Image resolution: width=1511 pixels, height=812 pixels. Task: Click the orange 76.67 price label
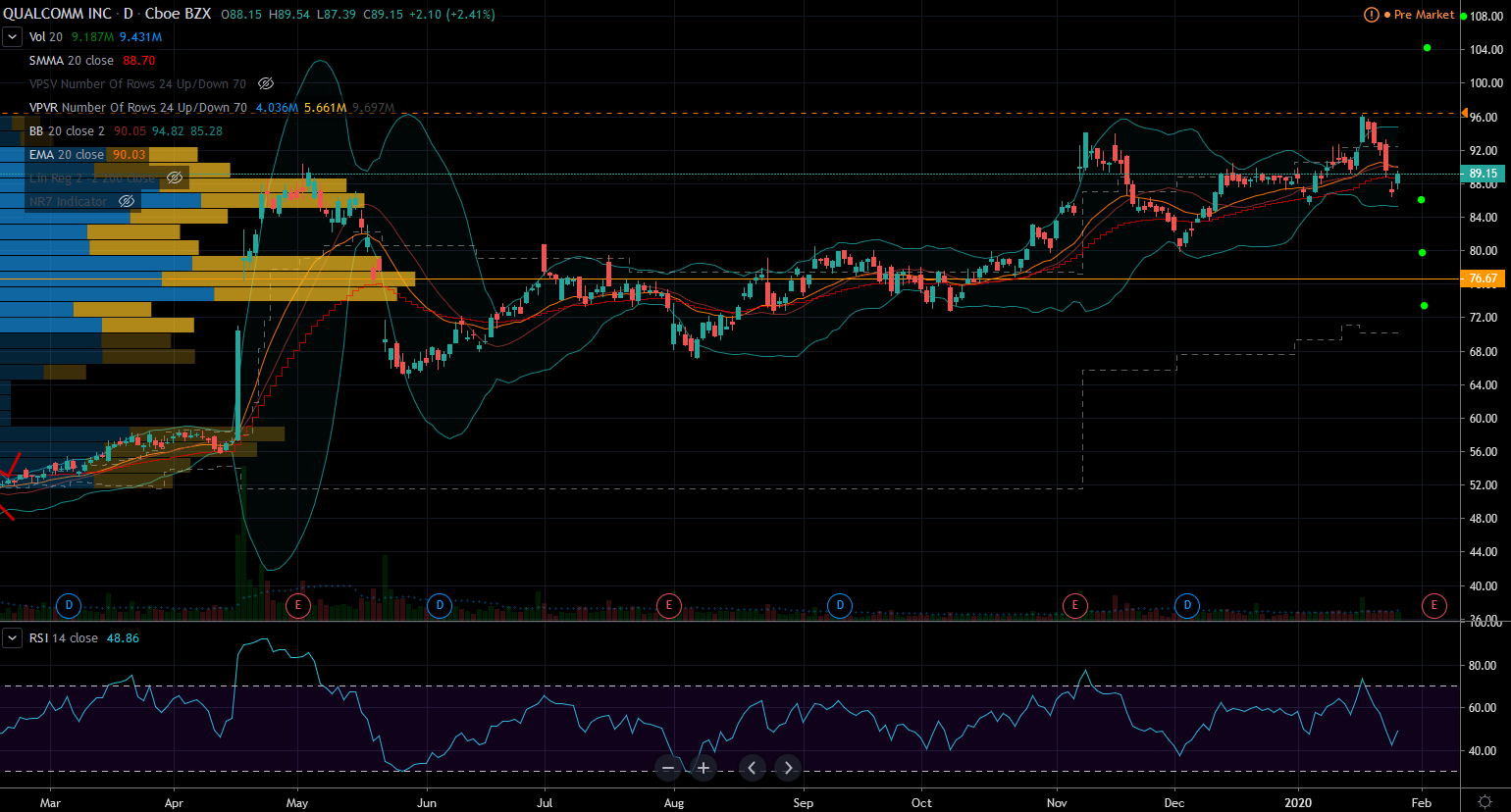pyautogui.click(x=1483, y=279)
